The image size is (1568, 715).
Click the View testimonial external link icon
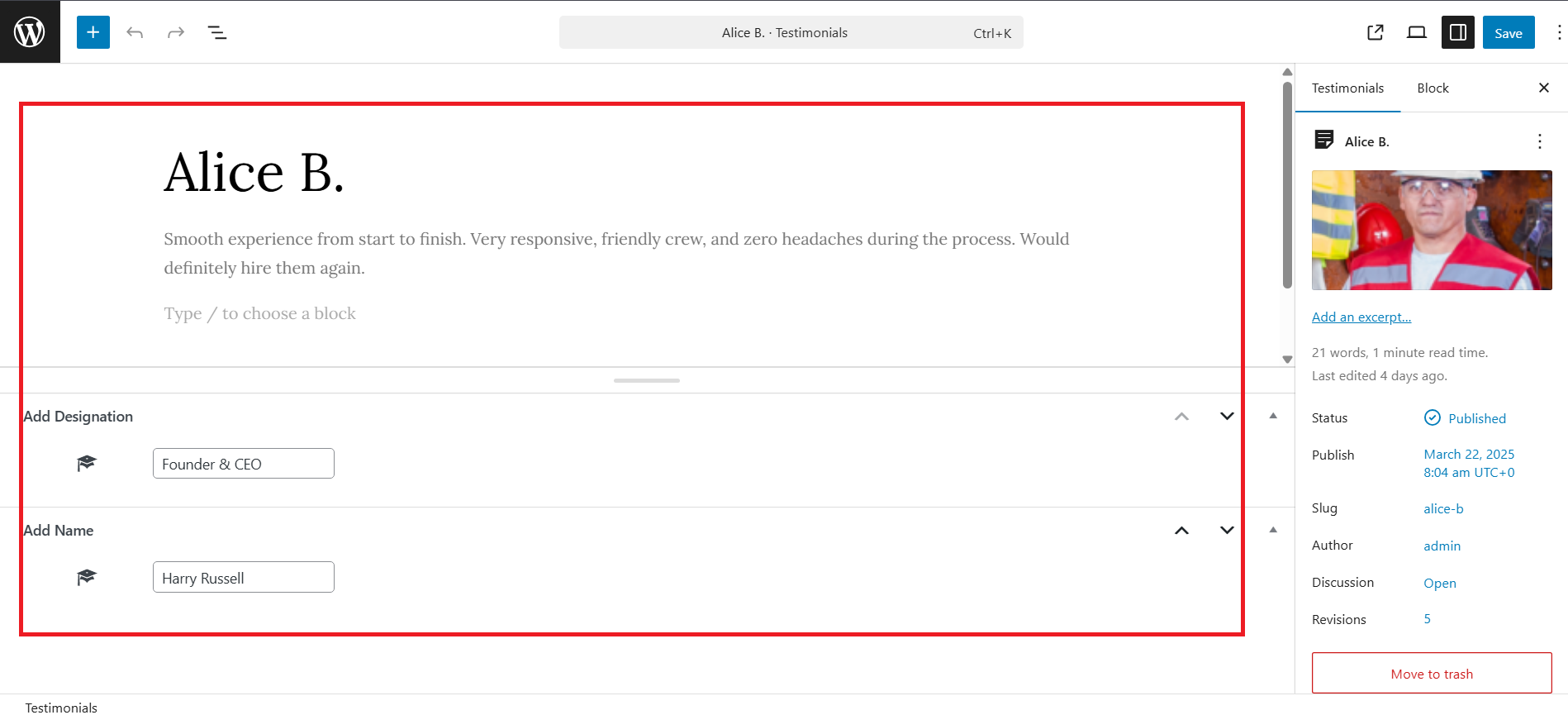tap(1376, 32)
